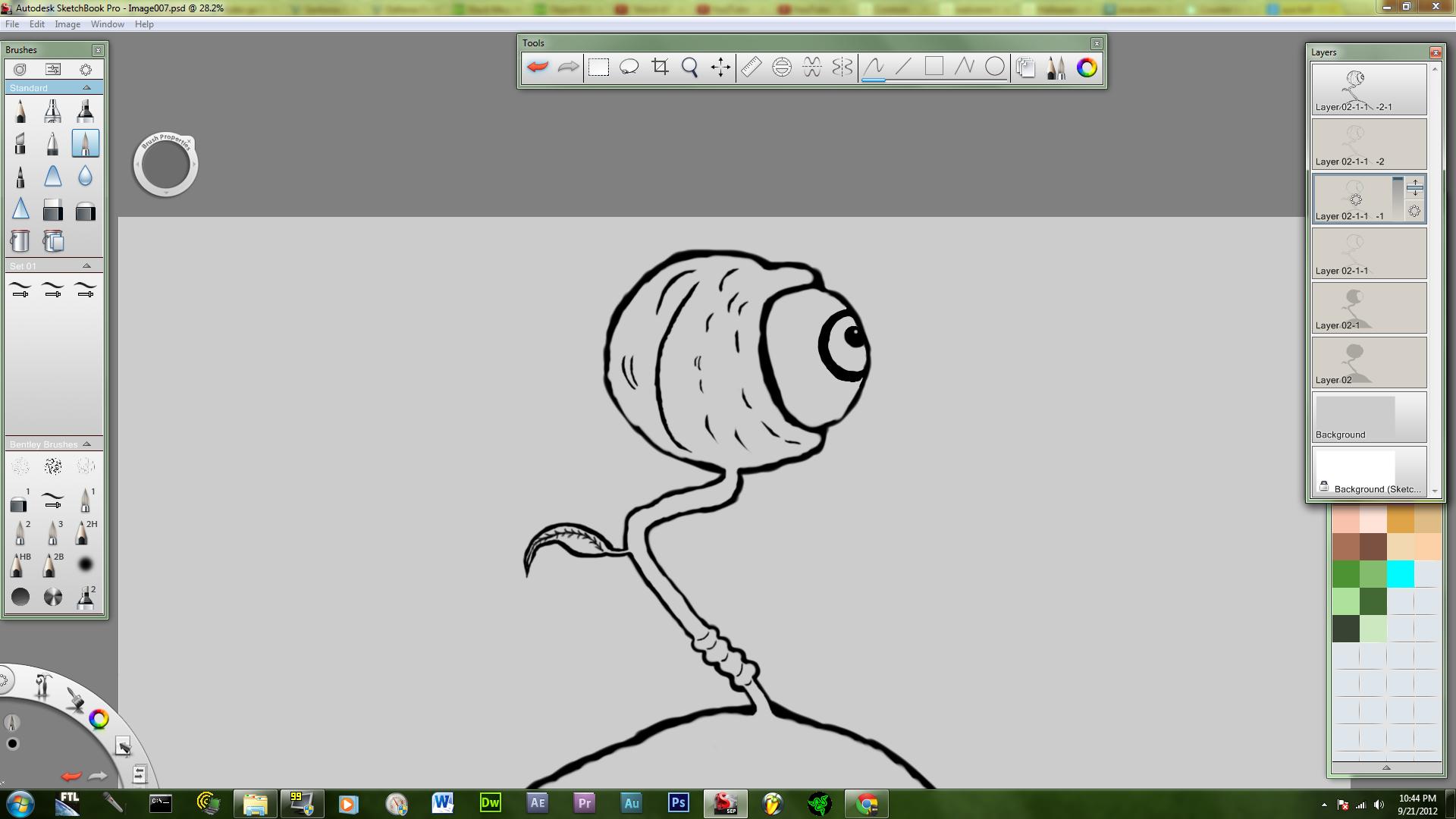1456x819 pixels.
Task: Select the lasso selection tool
Action: (x=629, y=67)
